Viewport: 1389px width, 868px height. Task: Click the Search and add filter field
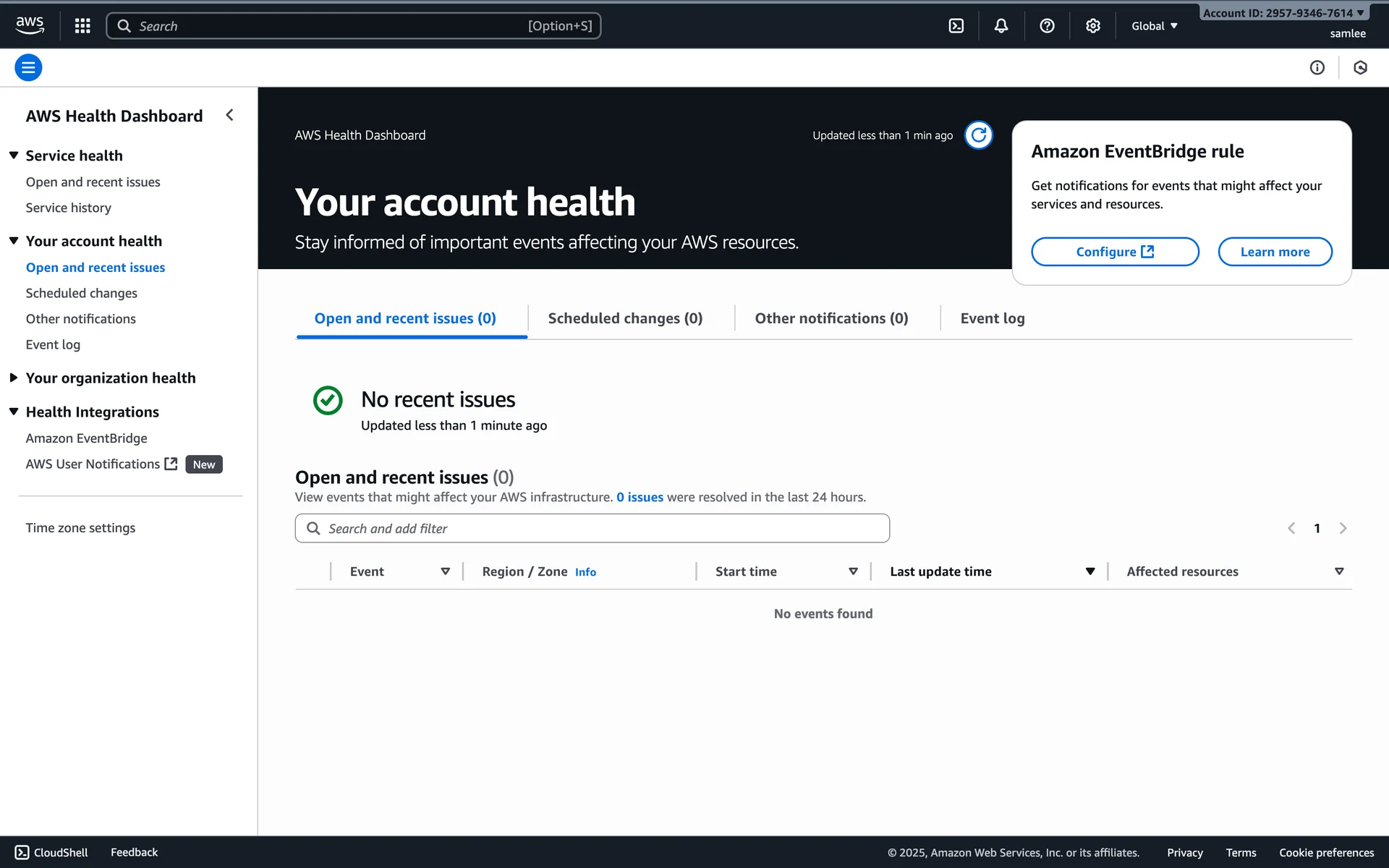pos(592,528)
